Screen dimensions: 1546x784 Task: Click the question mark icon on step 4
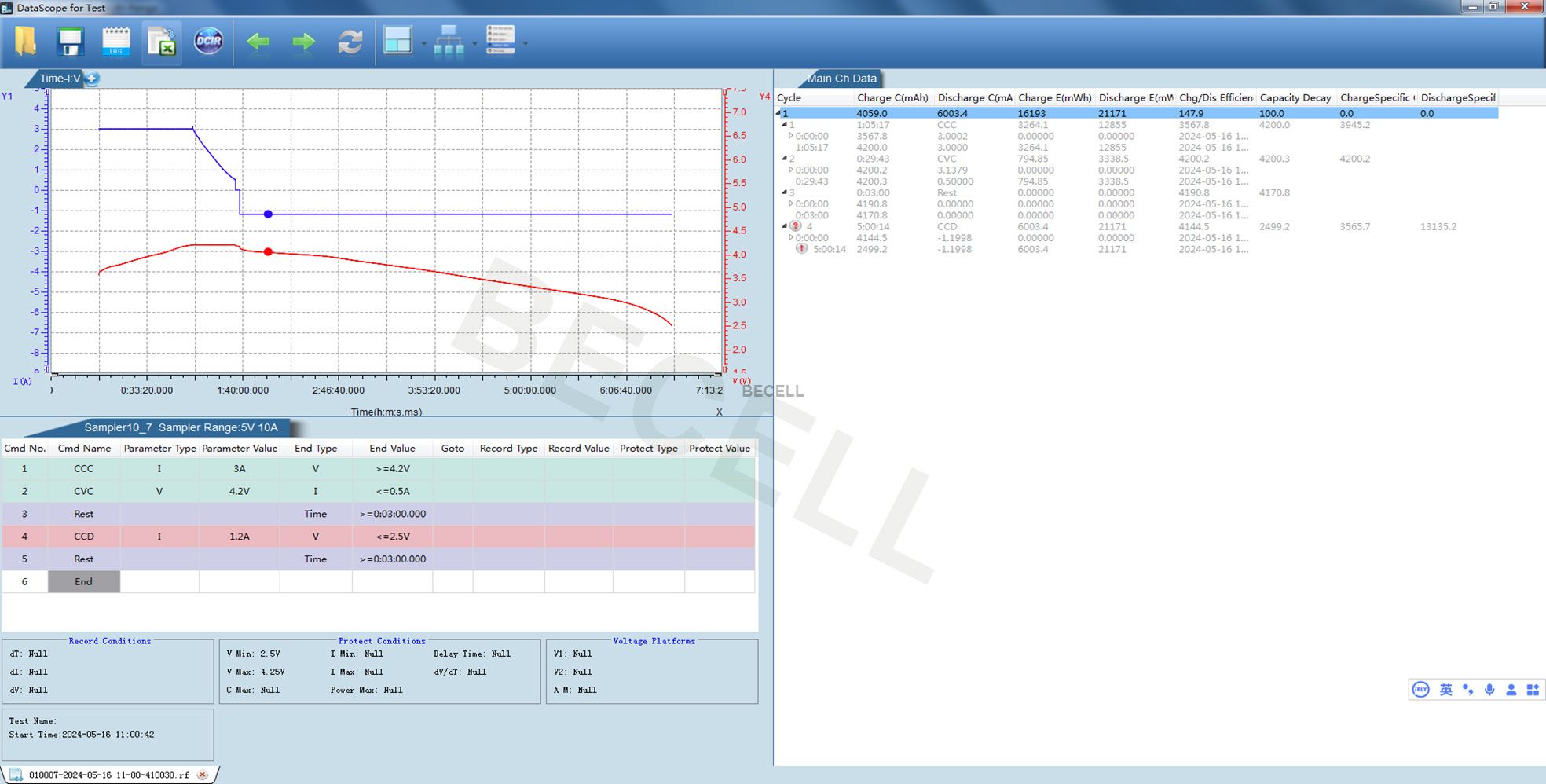point(795,226)
